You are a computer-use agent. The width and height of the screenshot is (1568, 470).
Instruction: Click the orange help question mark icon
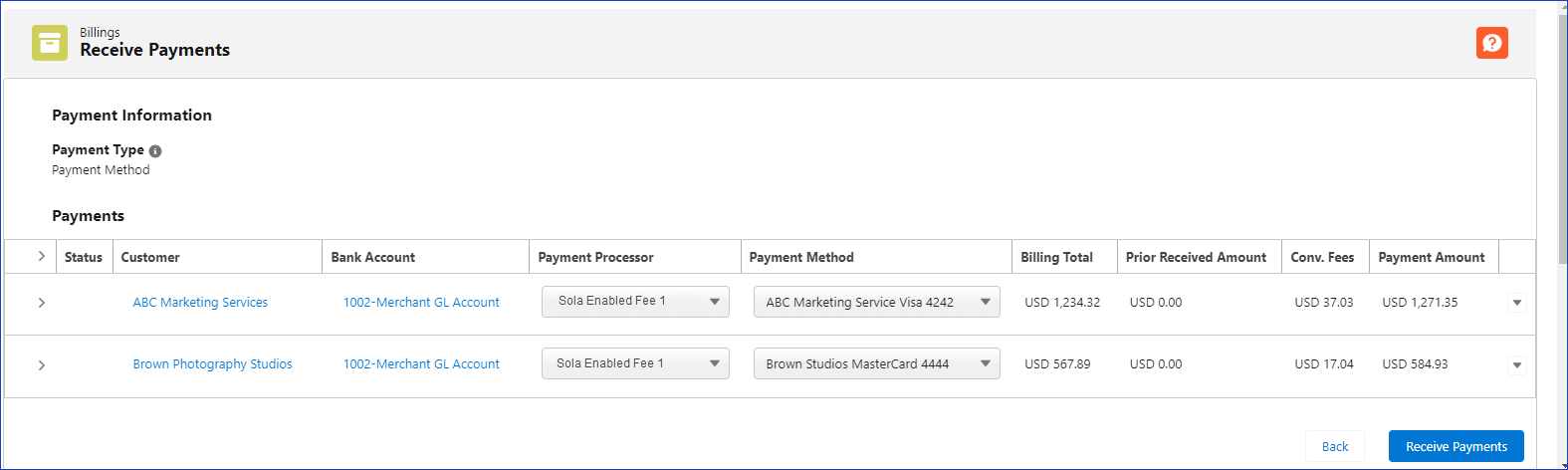1491,43
